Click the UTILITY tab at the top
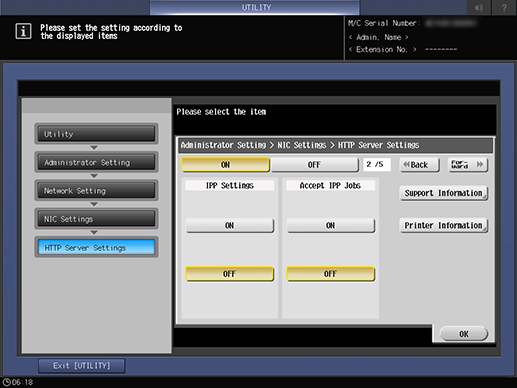 tap(255, 7)
